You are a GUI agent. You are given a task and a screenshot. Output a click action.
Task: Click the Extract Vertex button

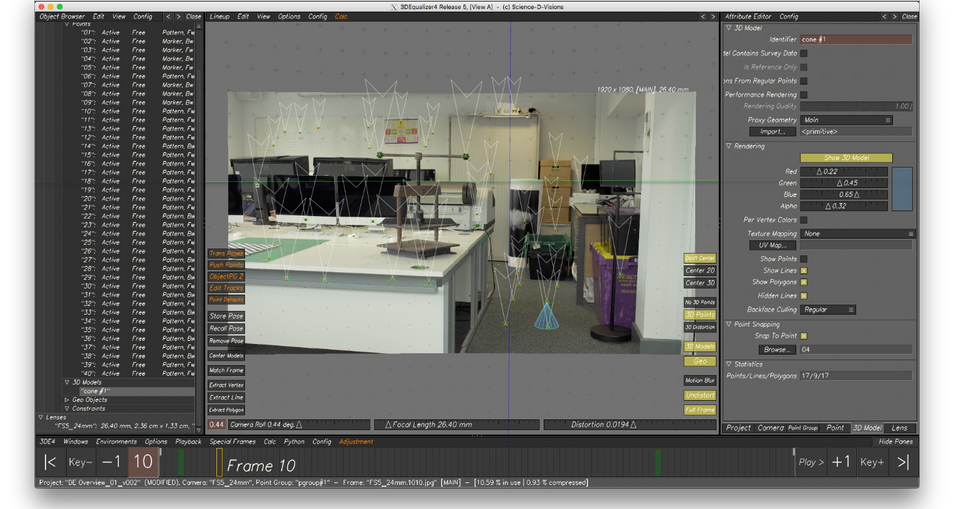pyautogui.click(x=226, y=385)
